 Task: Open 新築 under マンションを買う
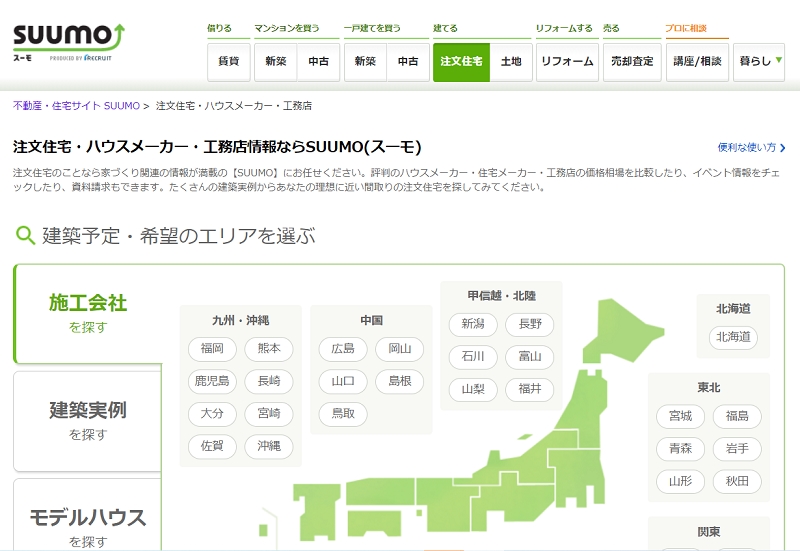(276, 62)
